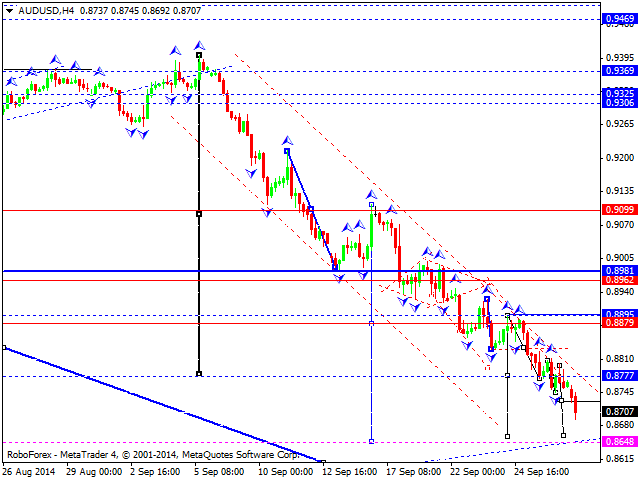The width and height of the screenshot is (640, 480).
Task: Select the blue 0.8981 level label
Action: [x=620, y=270]
